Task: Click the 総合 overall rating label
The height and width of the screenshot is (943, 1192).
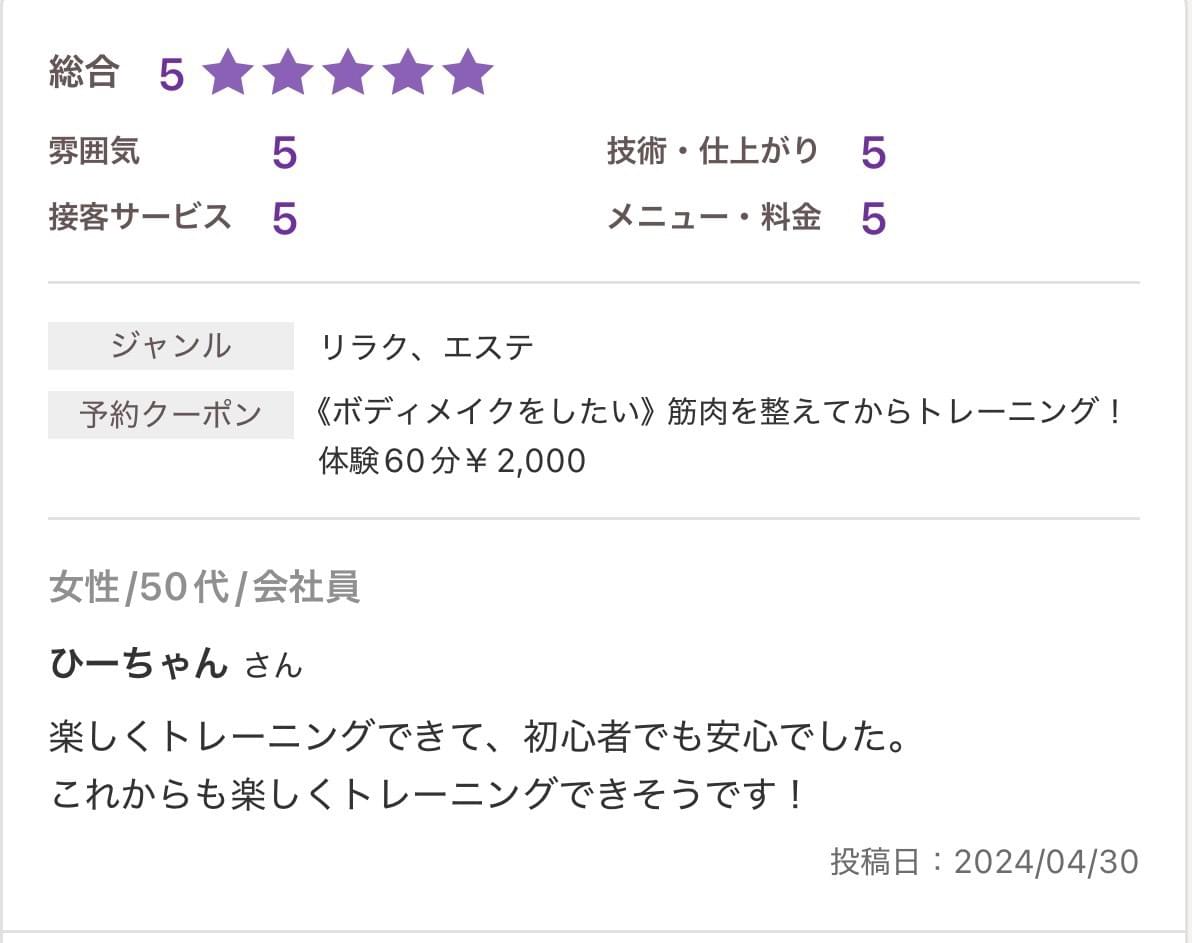Action: [x=84, y=73]
